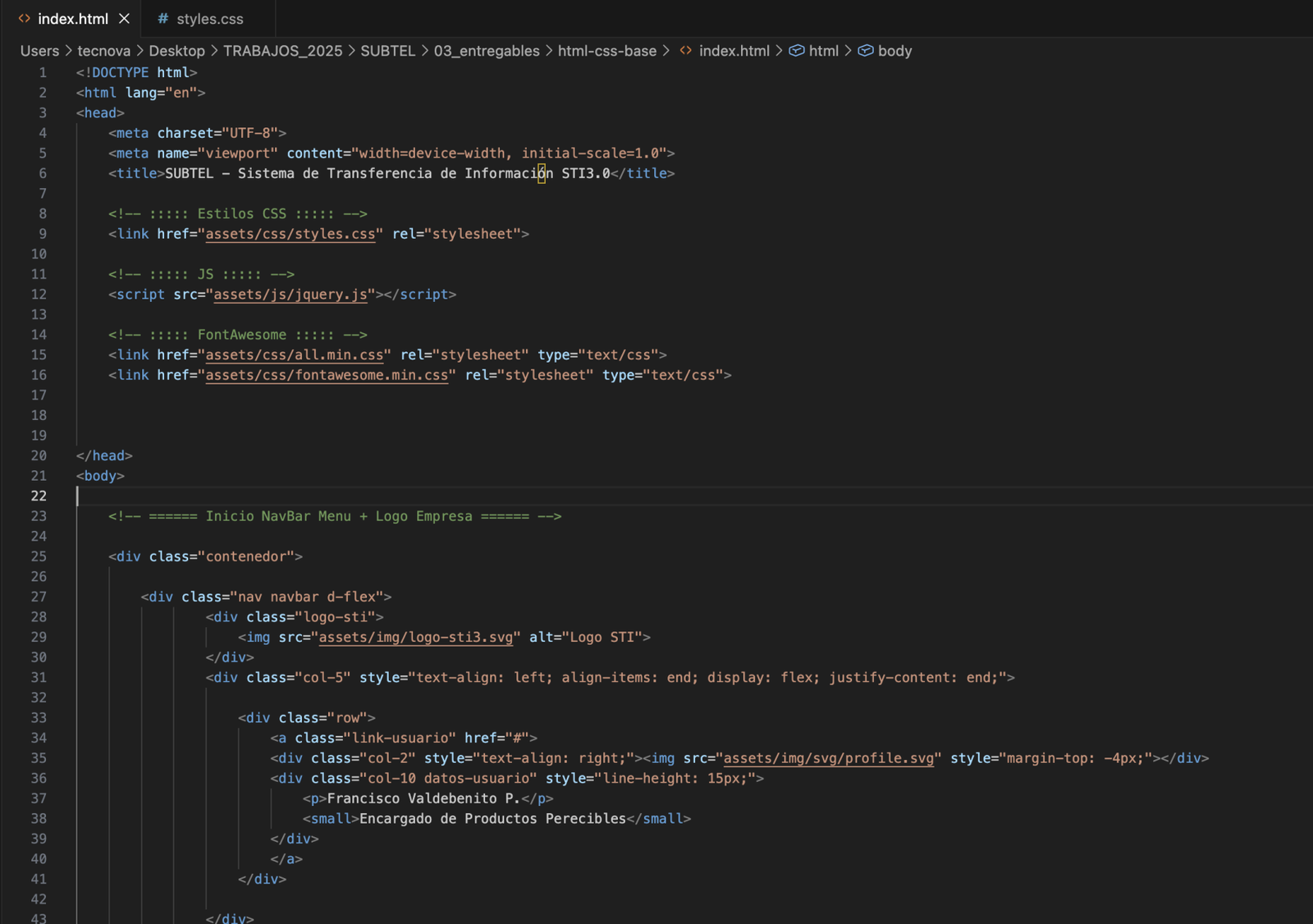Open html symbol in breadcrumb
Viewport: 1313px width, 924px height.
tap(824, 51)
